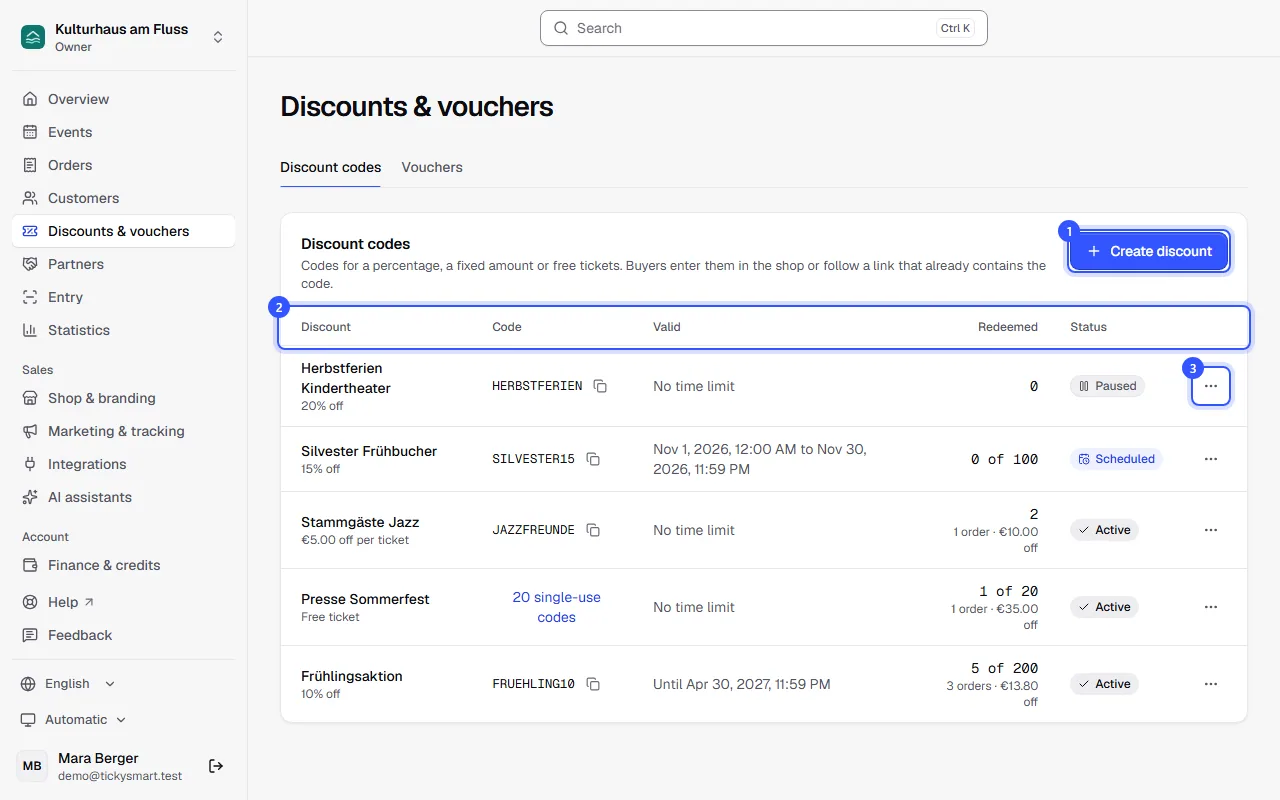The height and width of the screenshot is (800, 1280).
Task: Click the Ctrl K shortcut badge
Action: pyautogui.click(x=956, y=28)
